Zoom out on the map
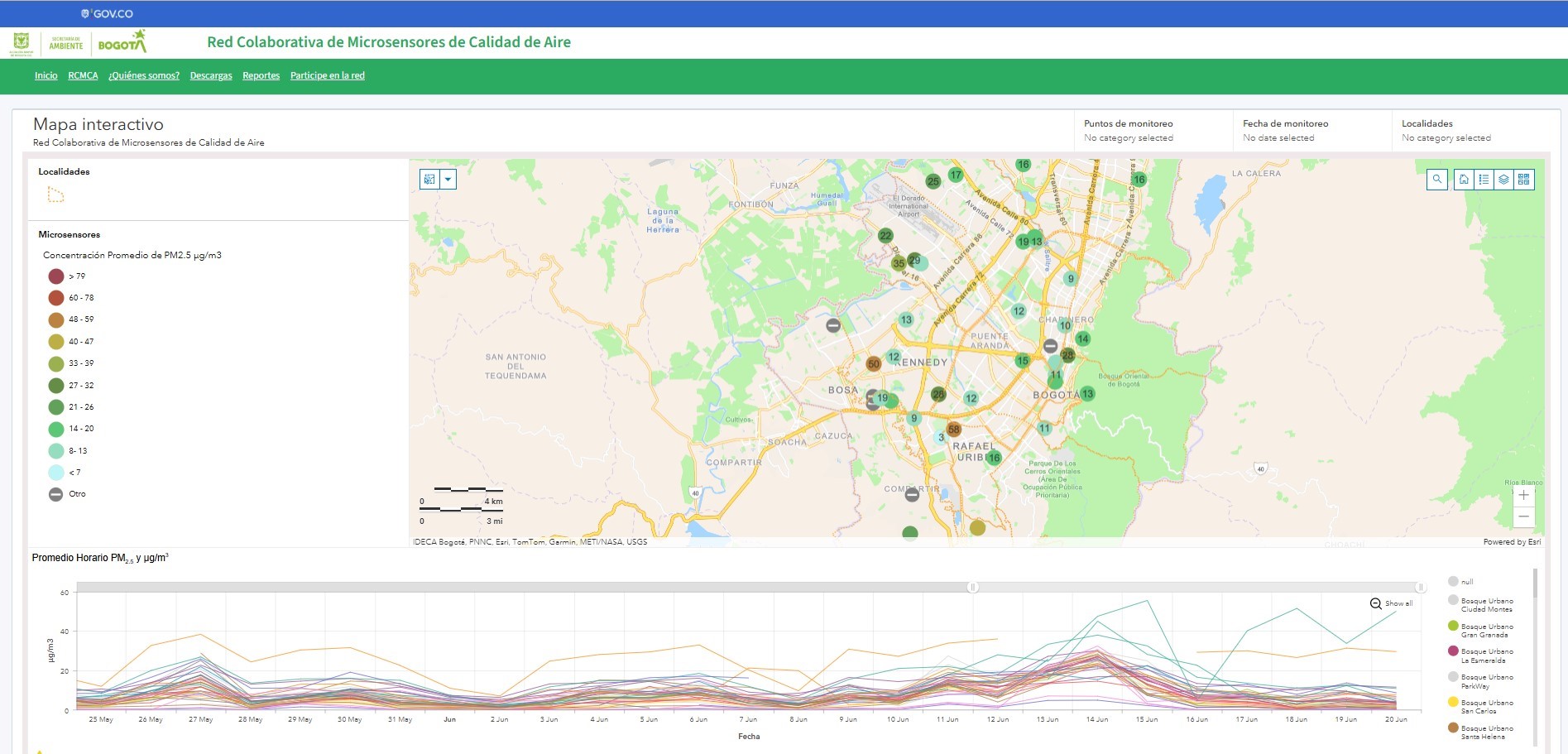The width and height of the screenshot is (1568, 754). [1523, 516]
